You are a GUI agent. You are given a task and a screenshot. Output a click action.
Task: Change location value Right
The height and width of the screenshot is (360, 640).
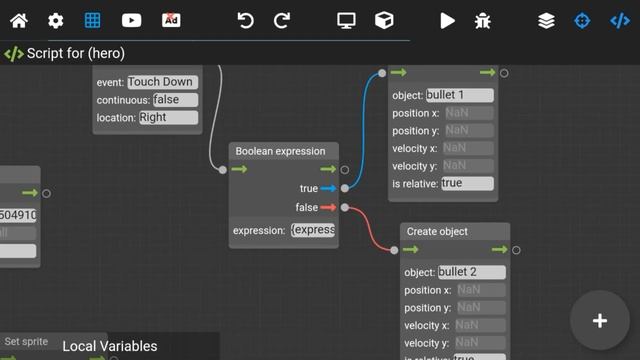coord(169,118)
